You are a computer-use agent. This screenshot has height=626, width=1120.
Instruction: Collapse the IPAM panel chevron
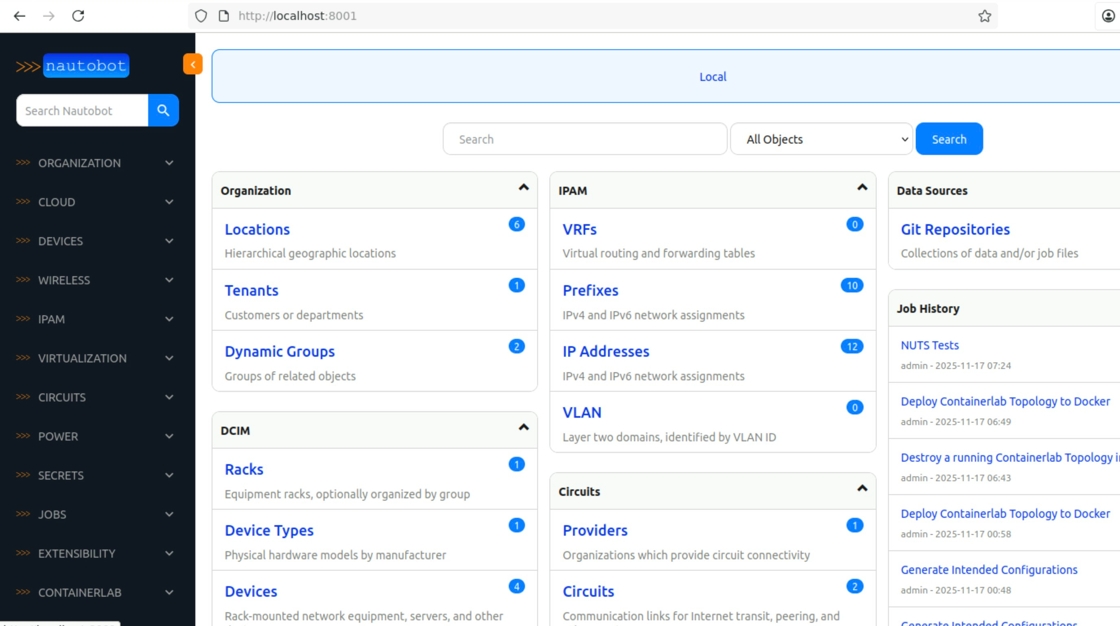coord(861,188)
